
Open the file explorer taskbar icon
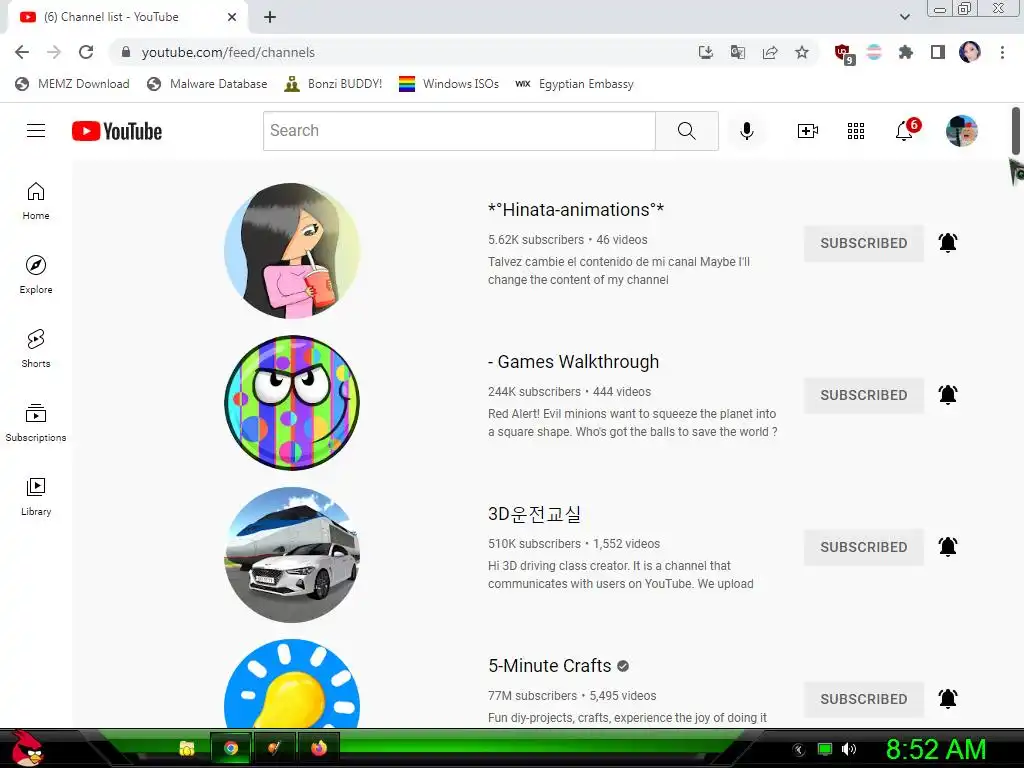(x=187, y=748)
